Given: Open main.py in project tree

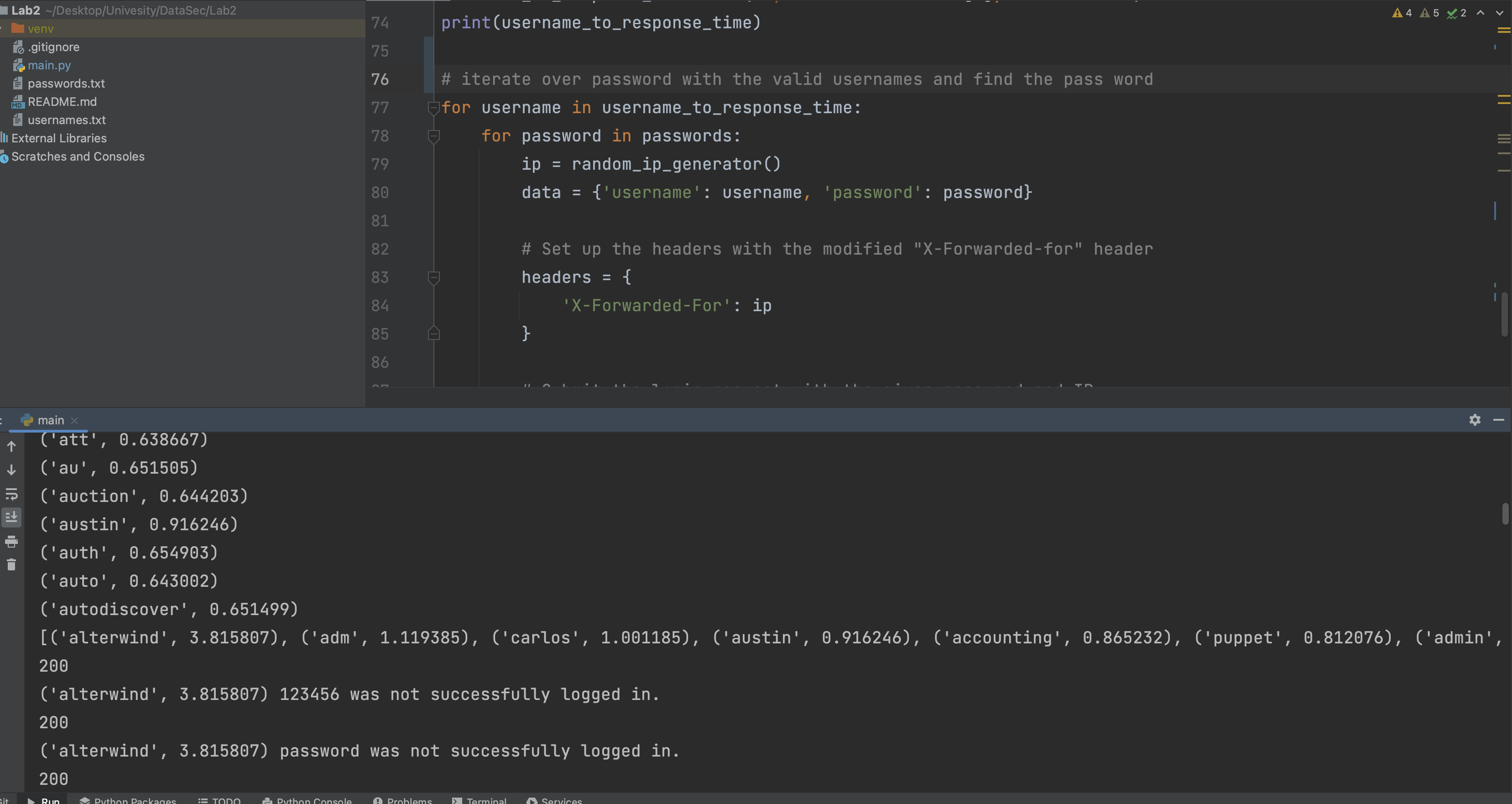Looking at the screenshot, I should 49,65.
